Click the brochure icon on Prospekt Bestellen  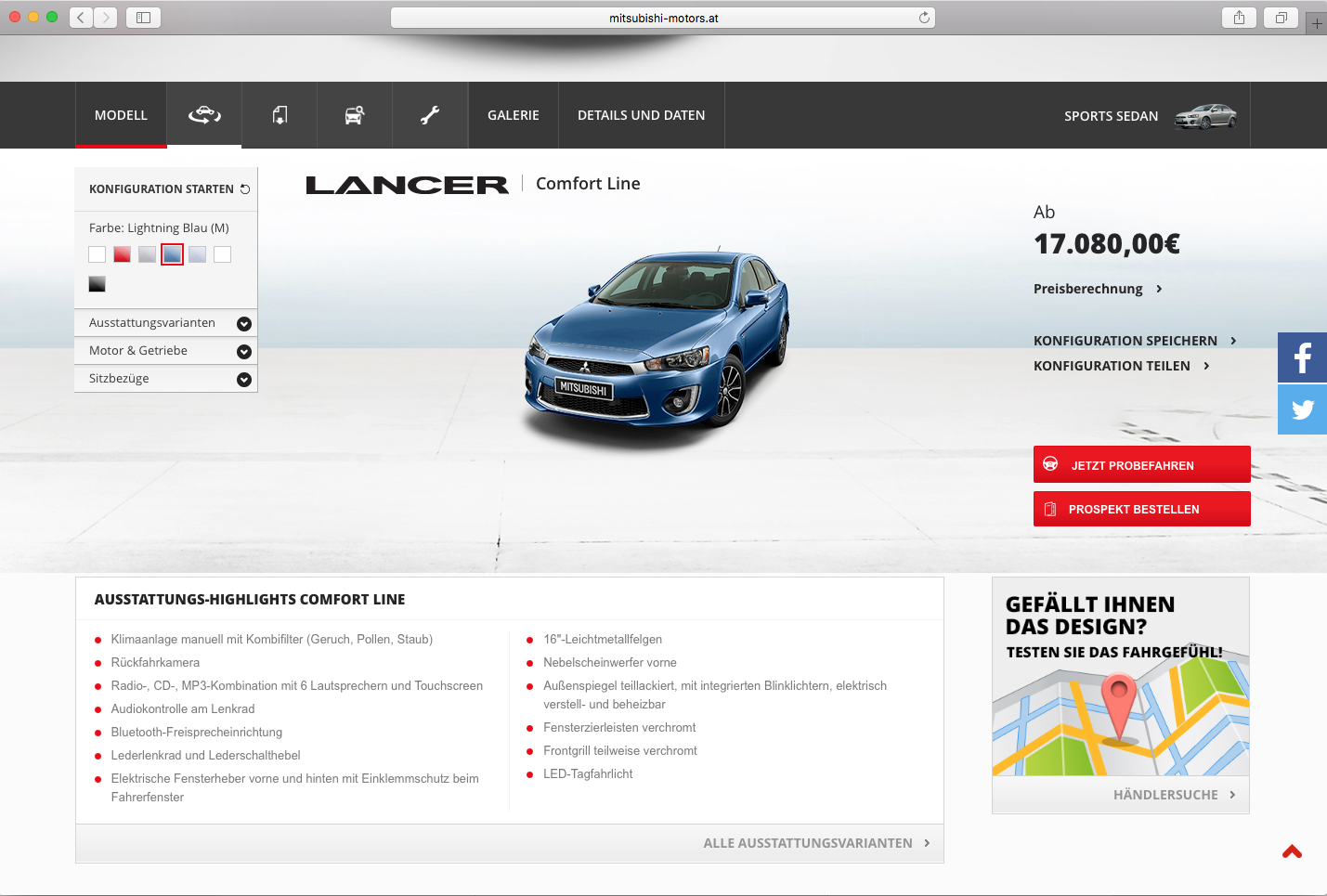click(1050, 509)
